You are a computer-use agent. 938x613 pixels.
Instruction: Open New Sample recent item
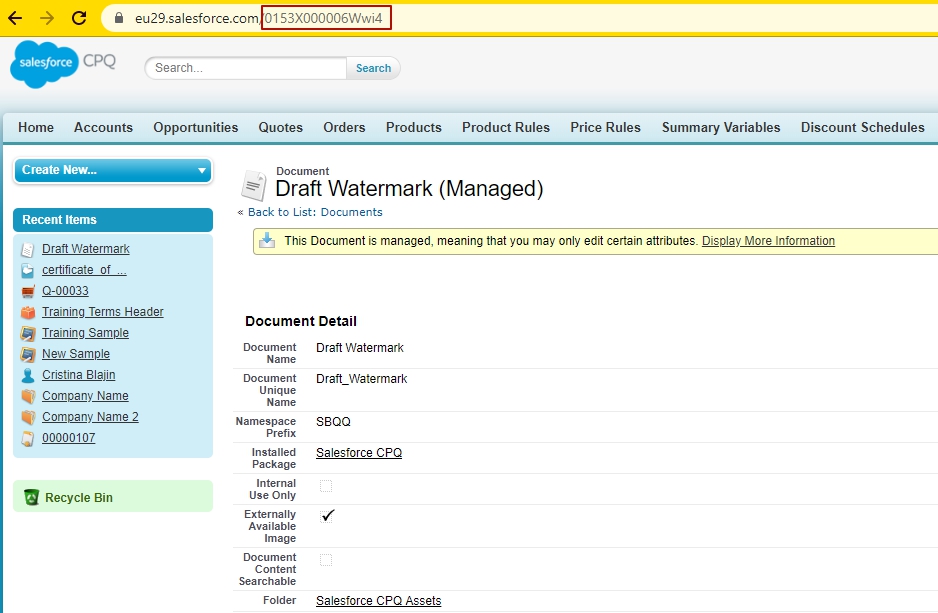pos(76,353)
